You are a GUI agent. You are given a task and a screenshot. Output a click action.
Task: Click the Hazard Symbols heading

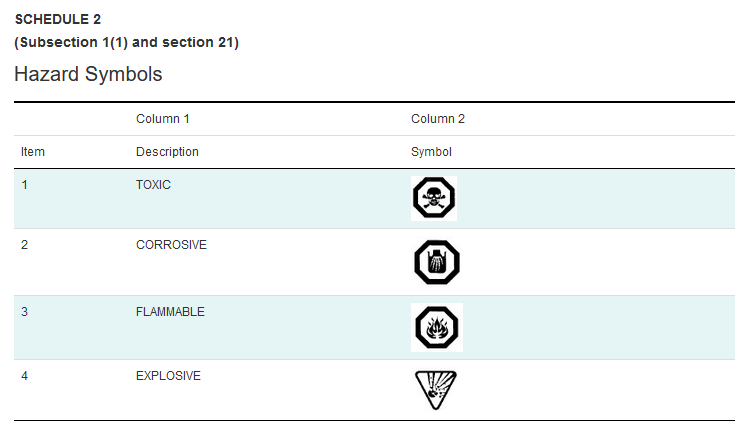pos(88,74)
